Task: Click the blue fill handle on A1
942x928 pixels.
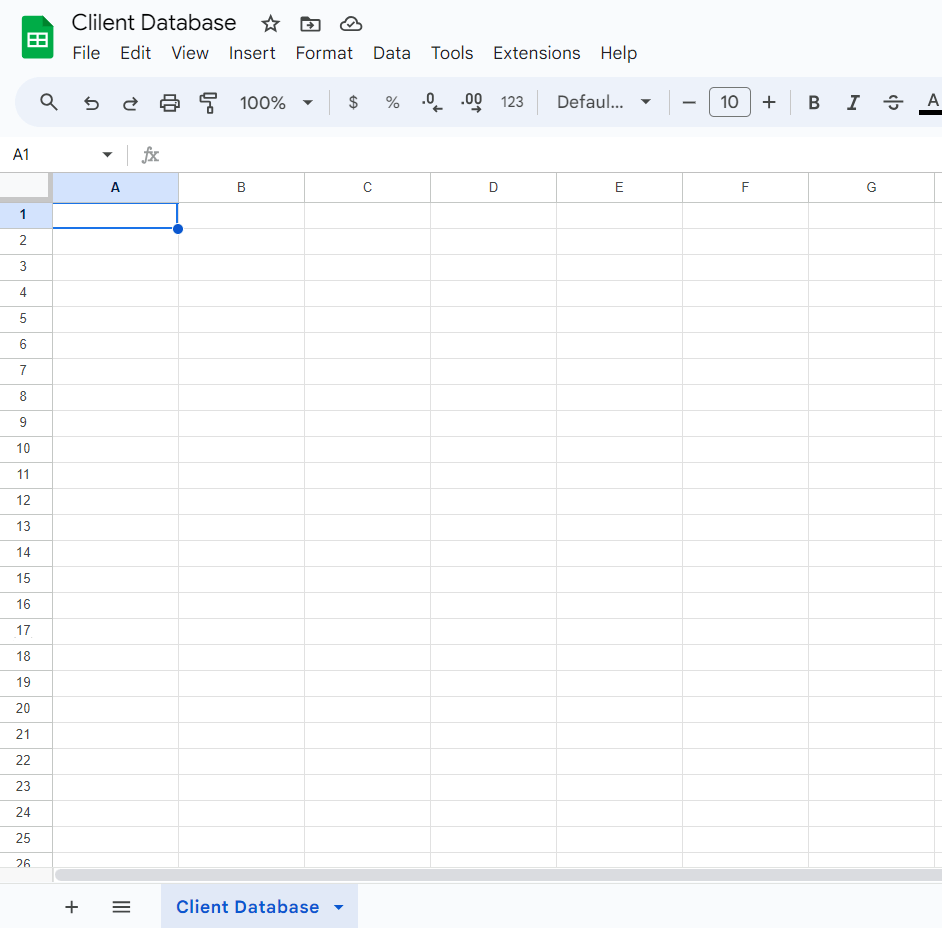Action: tap(178, 229)
